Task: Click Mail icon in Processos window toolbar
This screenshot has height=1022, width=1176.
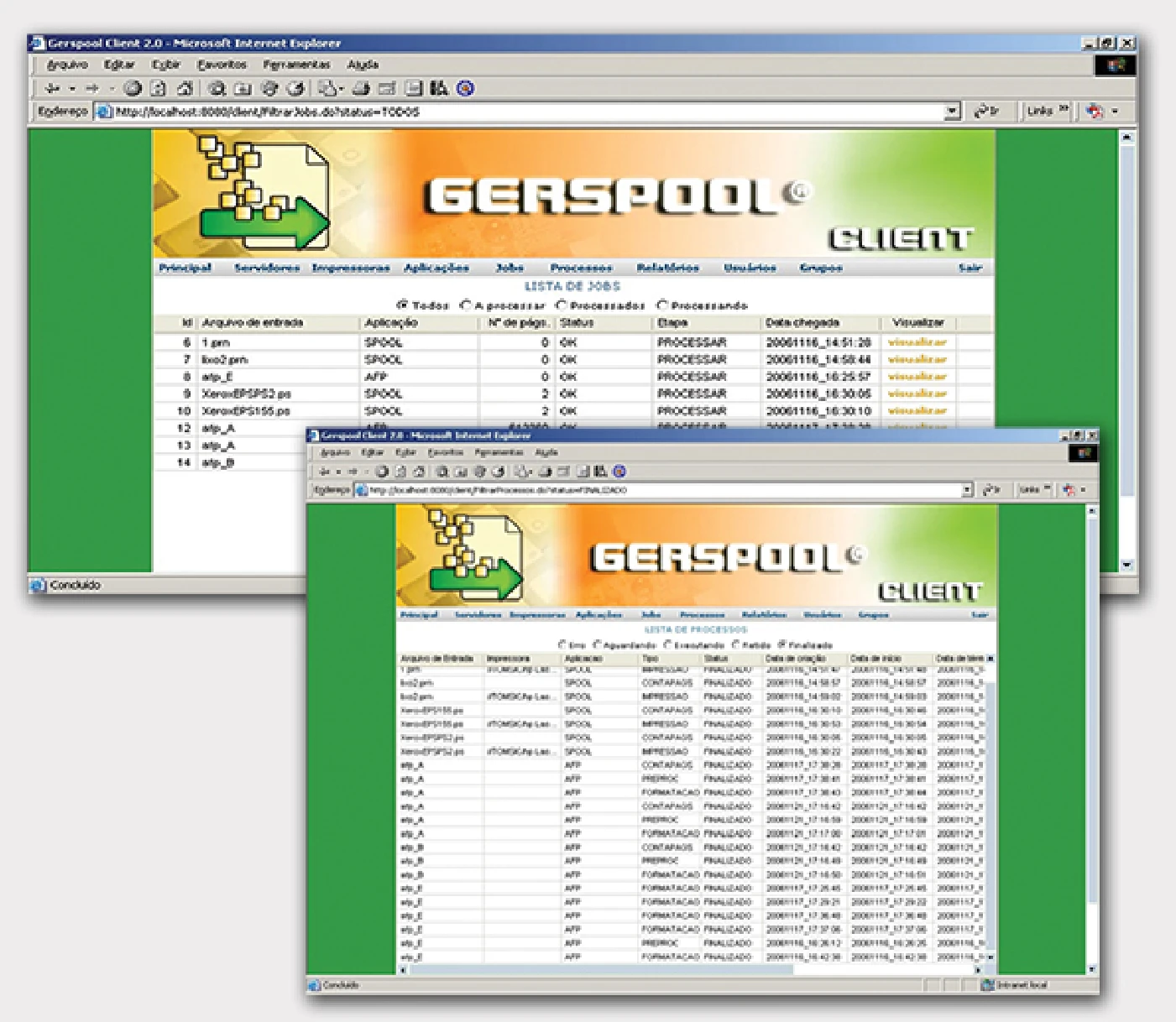Action: [x=520, y=472]
